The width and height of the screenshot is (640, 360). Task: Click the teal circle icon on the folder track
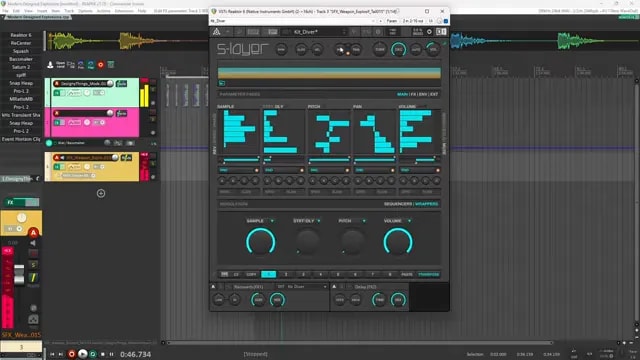49,143
